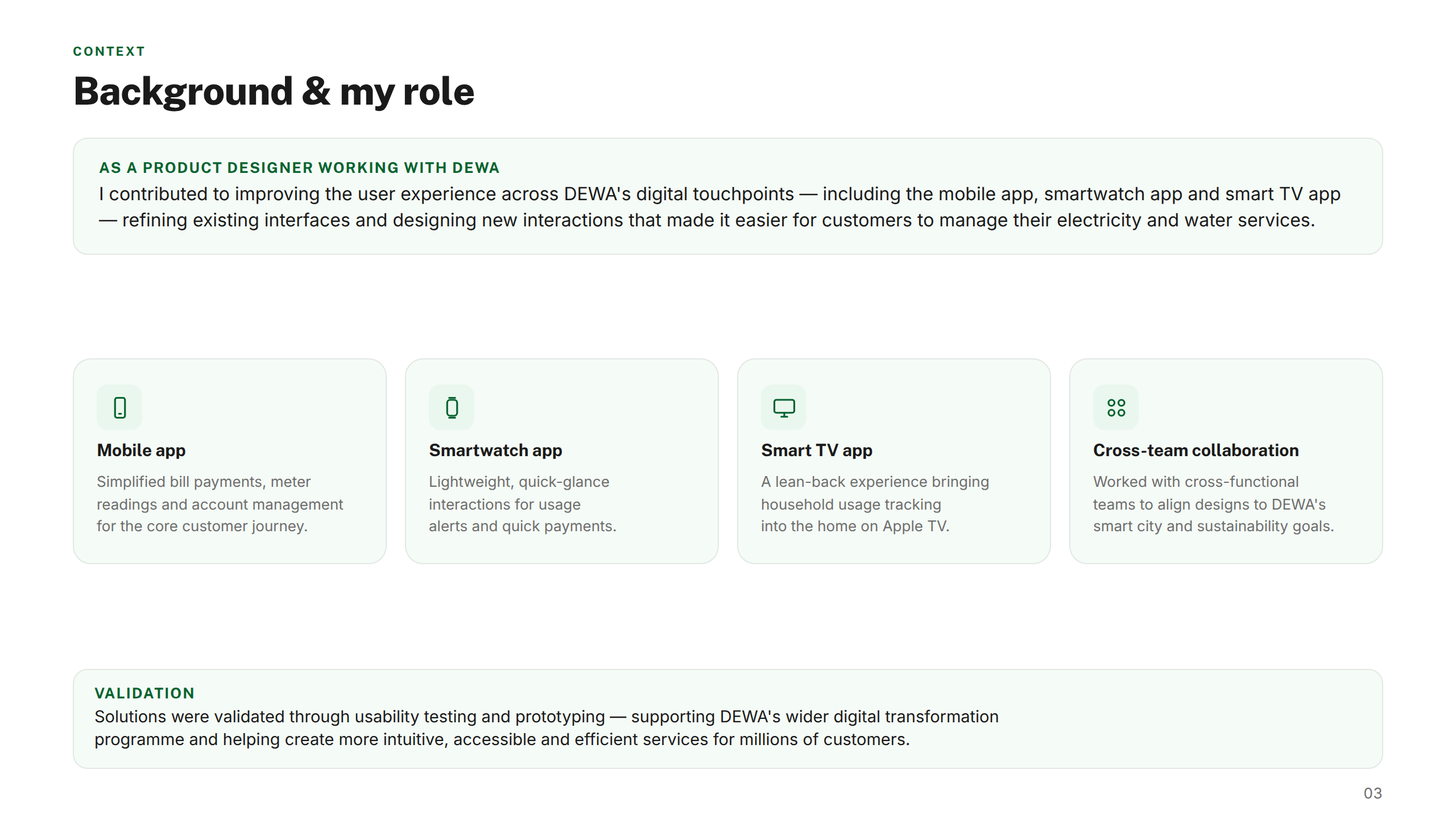Image resolution: width=1456 pixels, height=819 pixels.
Task: Click the text line 'Simplified bill payments, meter'
Action: (204, 482)
